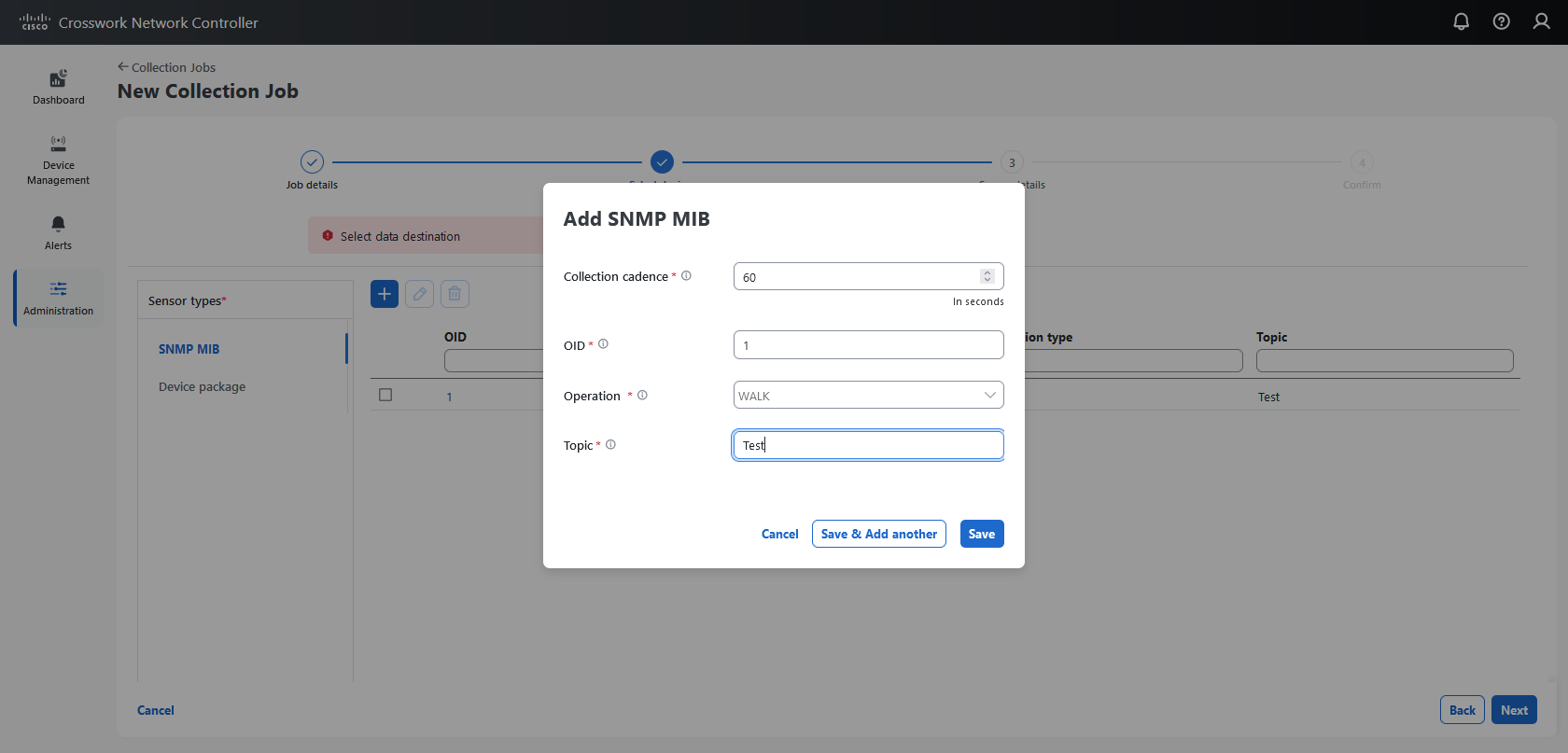Click the completed second step circle
The height and width of the screenshot is (753, 1568).
662,161
